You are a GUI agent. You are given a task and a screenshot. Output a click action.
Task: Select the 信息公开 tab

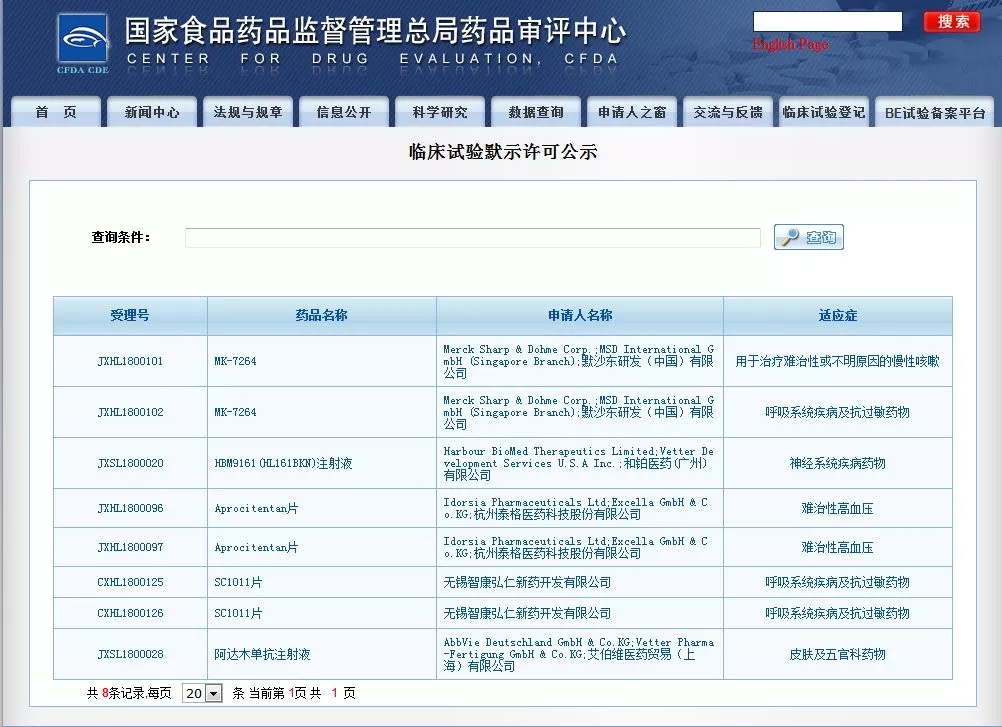[344, 112]
